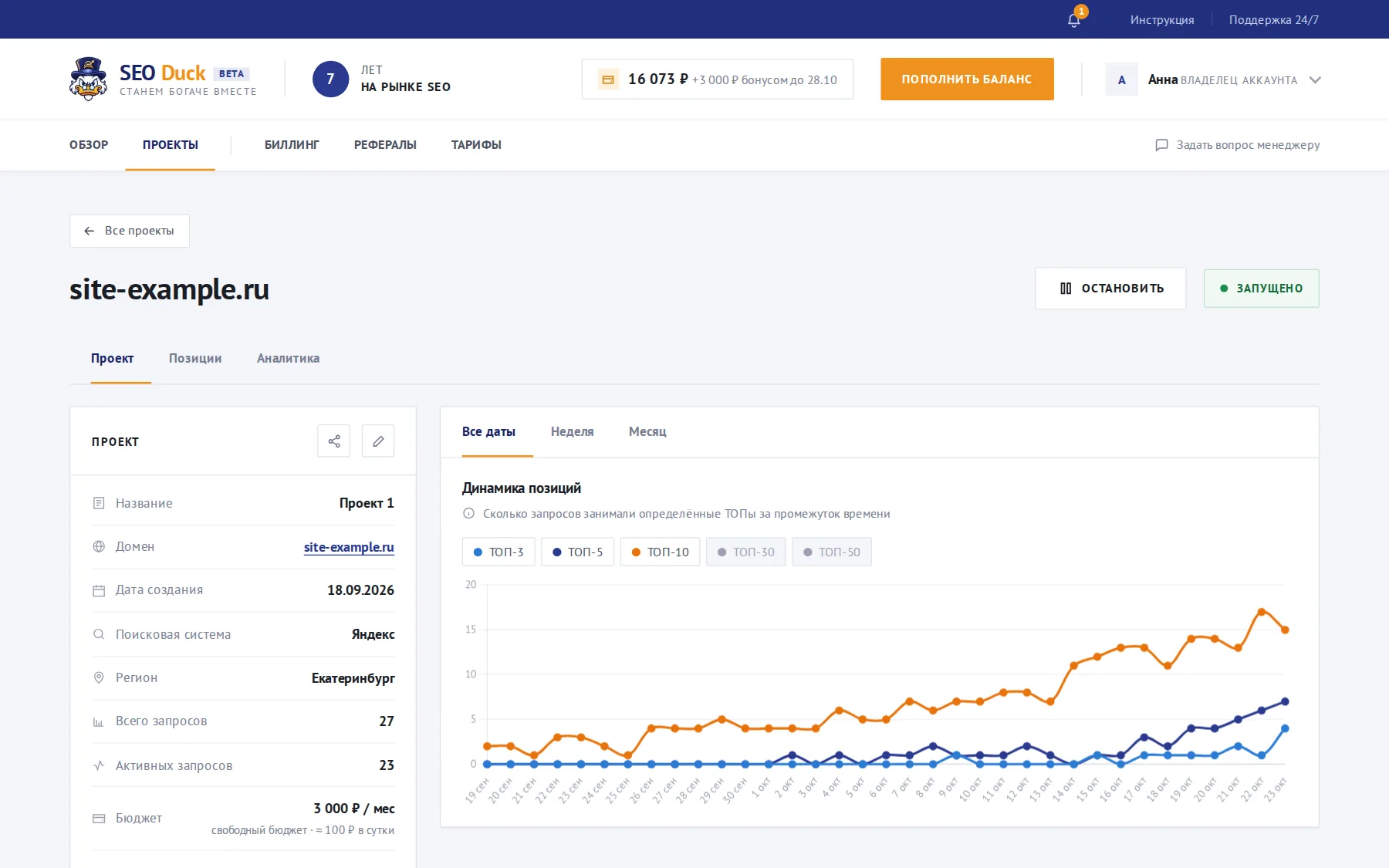The height and width of the screenshot is (868, 1389).
Task: Open the Инструкция link
Action: (x=1162, y=20)
